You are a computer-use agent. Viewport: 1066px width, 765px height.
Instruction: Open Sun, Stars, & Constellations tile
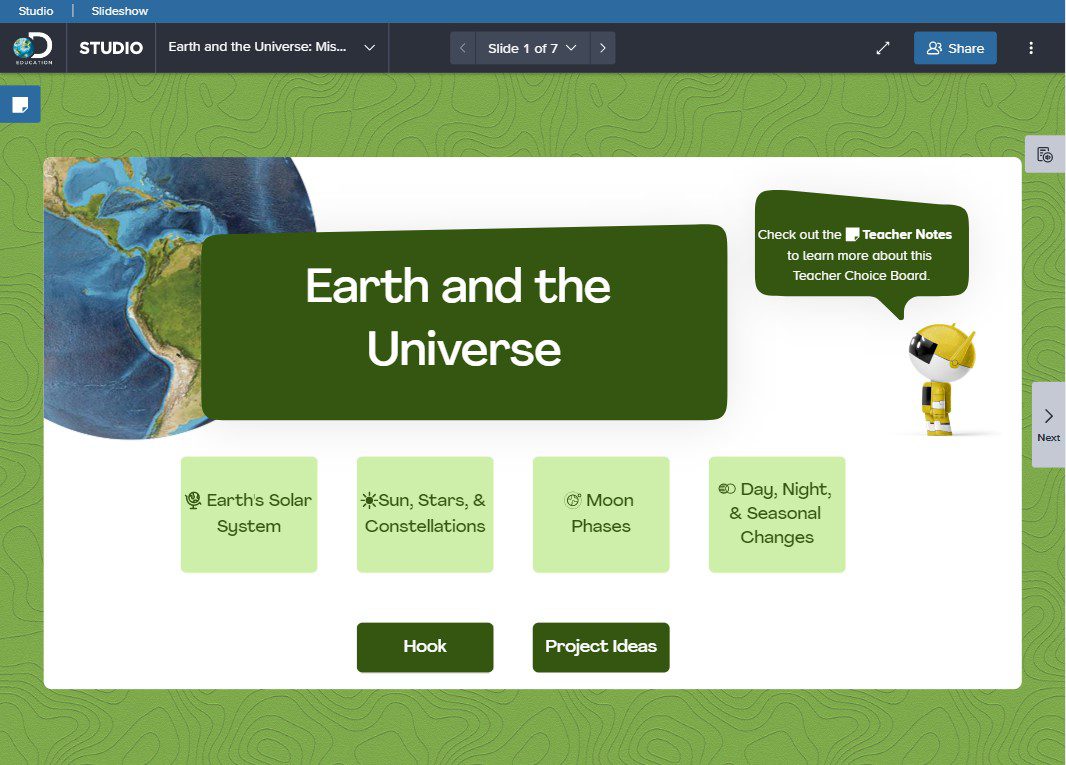coord(425,514)
